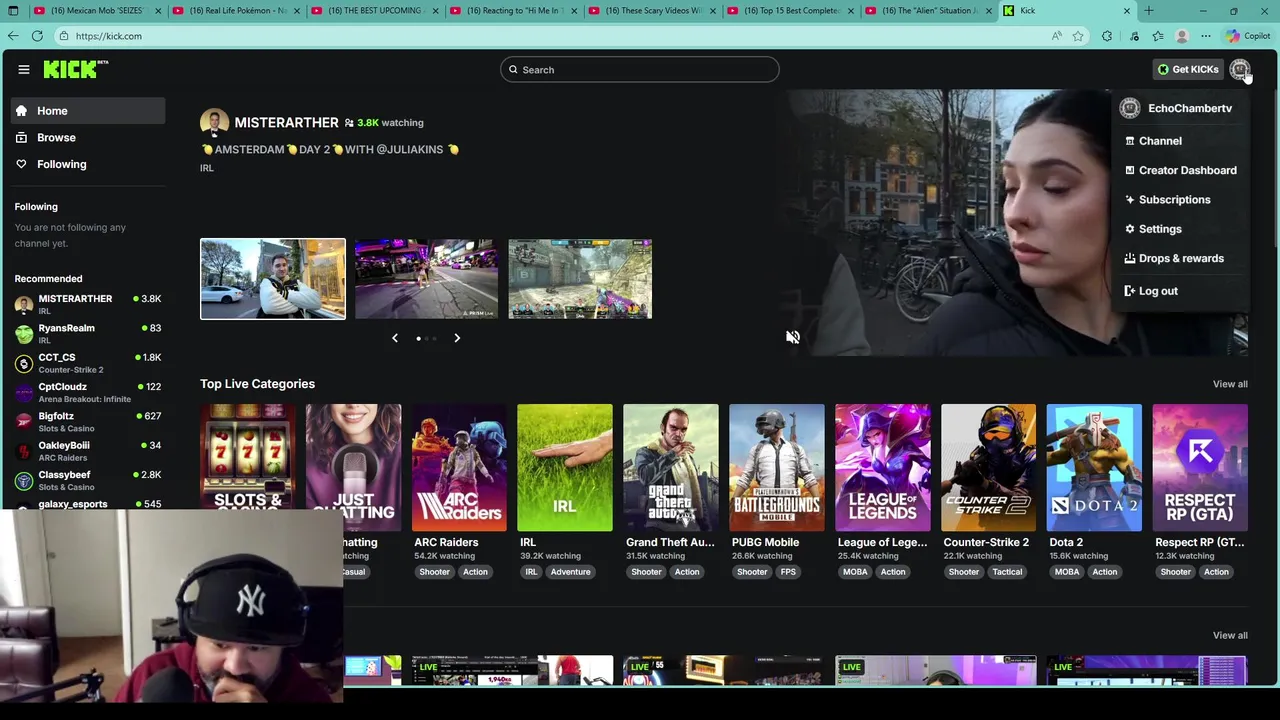This screenshot has width=1280, height=720.
Task: Open recommended channel MISTERARTHER in sidebar
Action: (x=88, y=304)
